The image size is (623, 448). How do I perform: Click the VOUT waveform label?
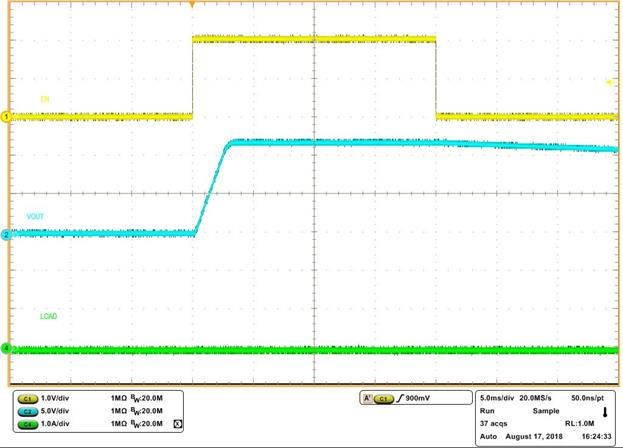click(x=36, y=217)
